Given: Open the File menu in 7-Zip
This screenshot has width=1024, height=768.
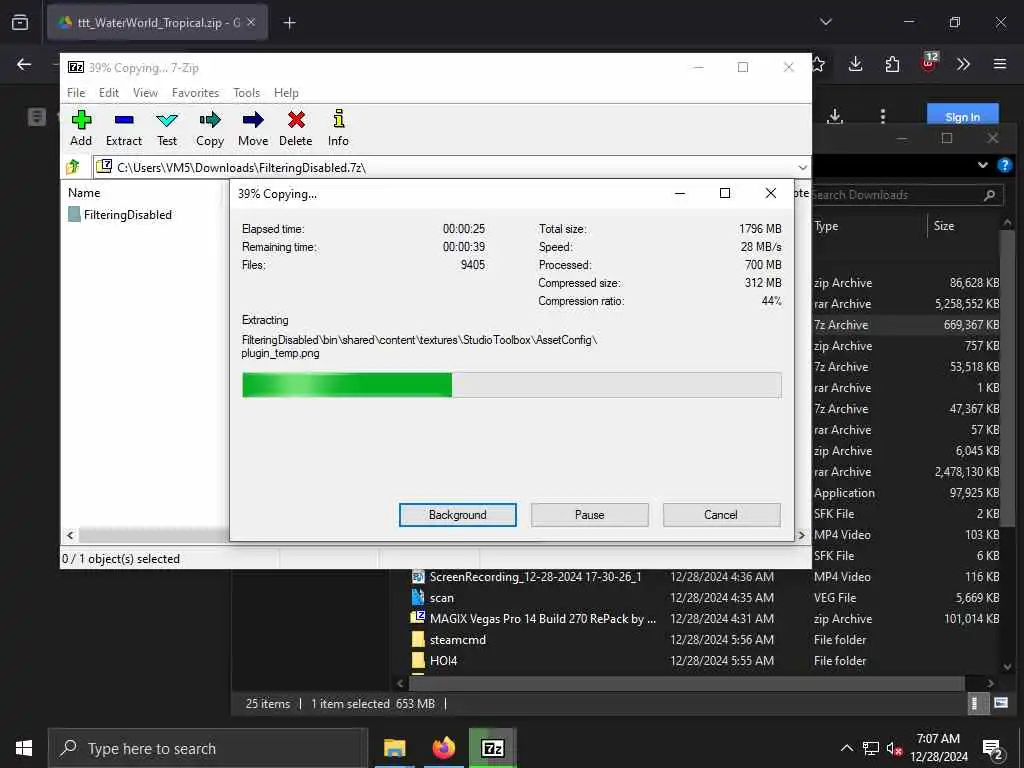Looking at the screenshot, I should (76, 93).
